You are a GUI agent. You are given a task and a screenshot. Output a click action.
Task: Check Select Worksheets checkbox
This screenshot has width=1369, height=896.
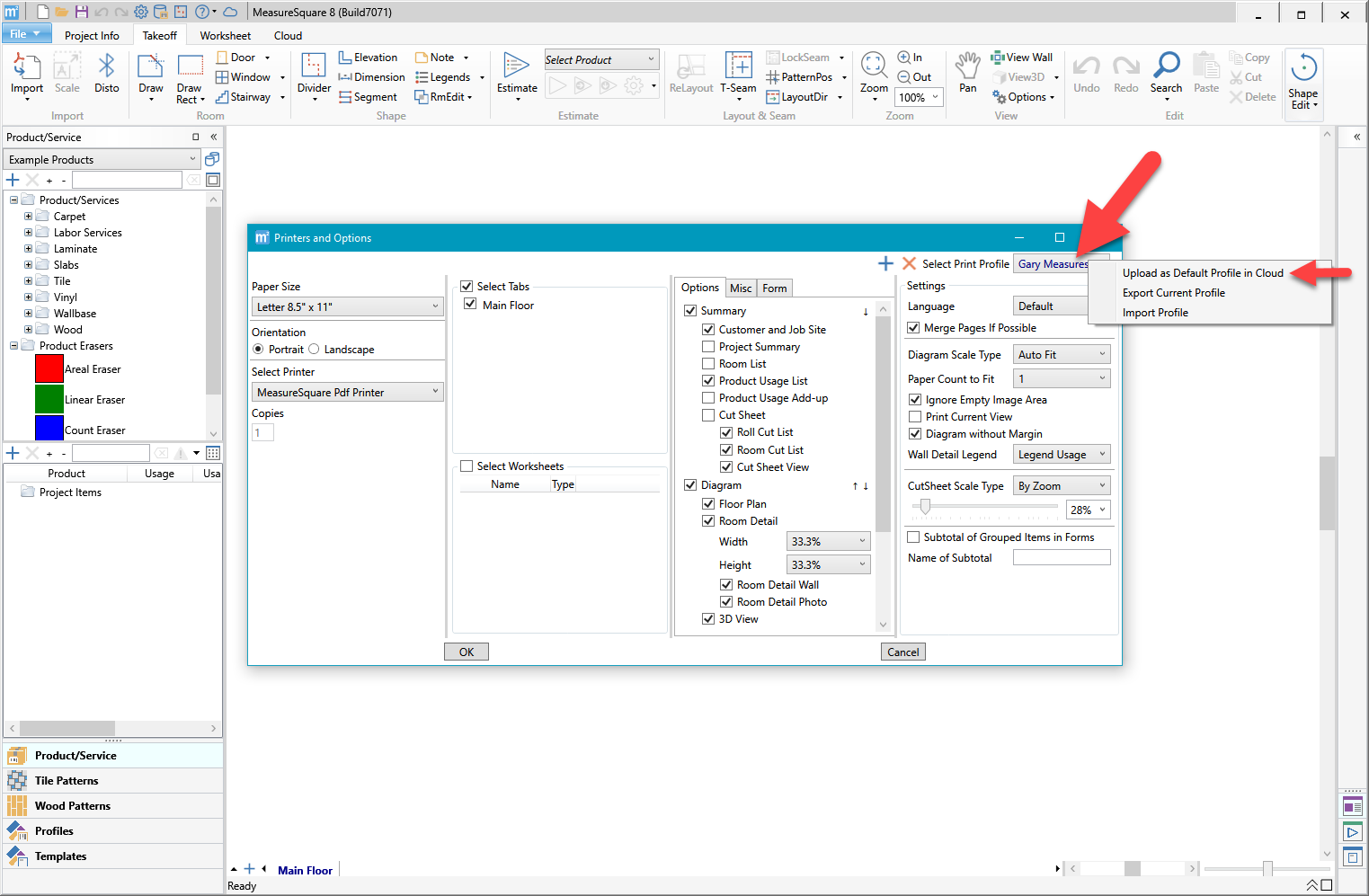467,466
